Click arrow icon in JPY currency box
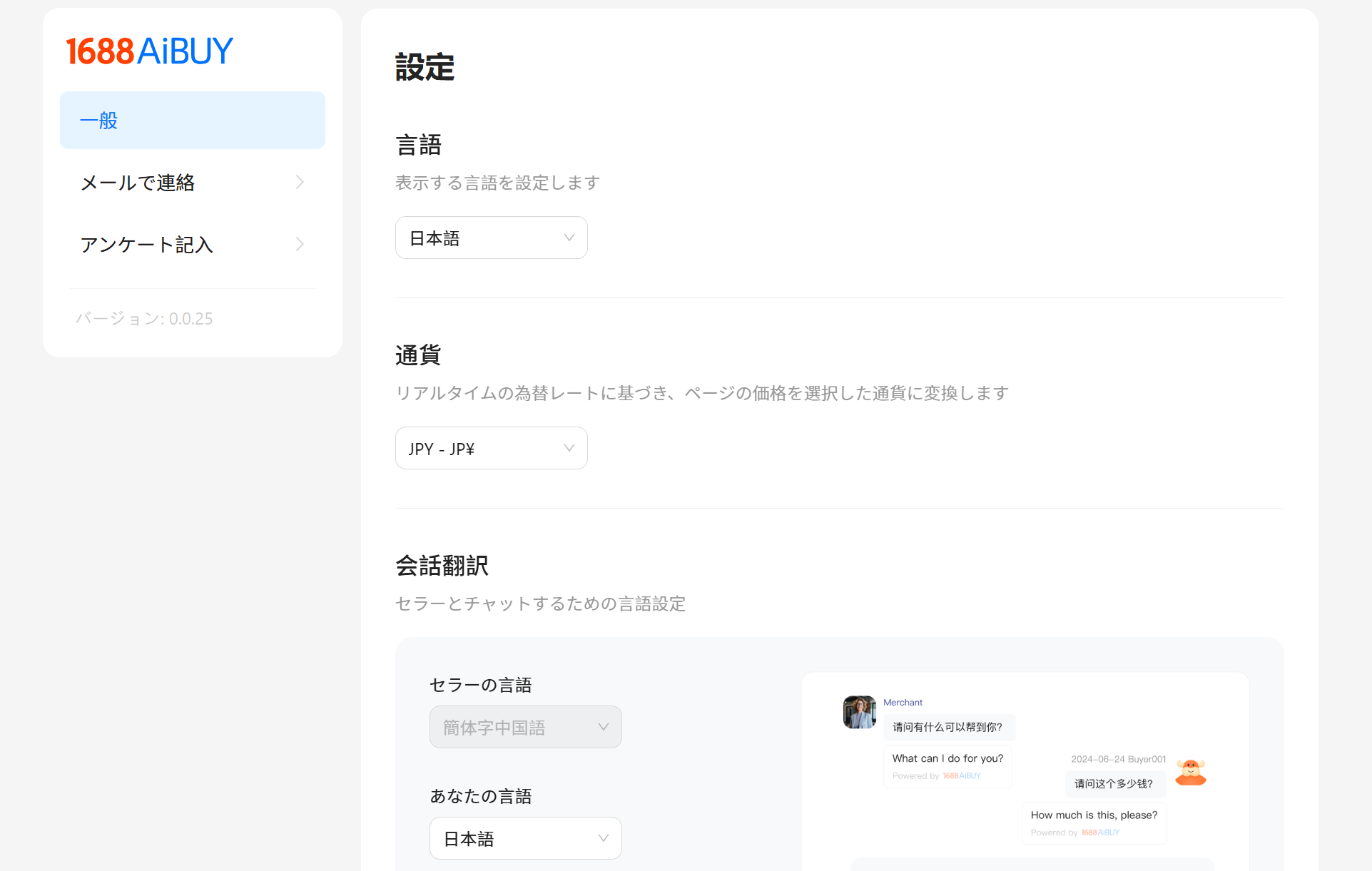 [569, 448]
